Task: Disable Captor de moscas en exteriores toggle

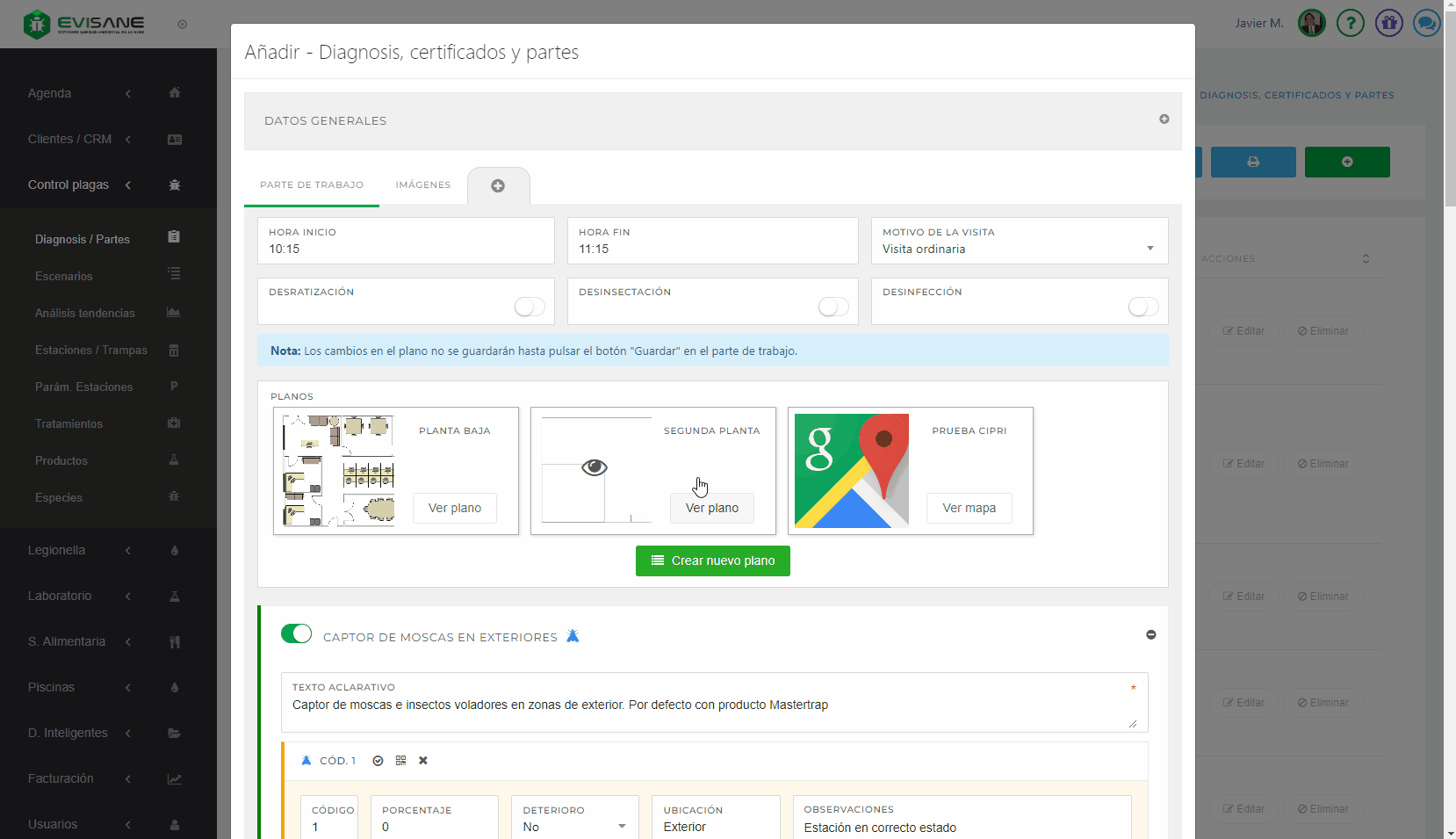Action: pyautogui.click(x=296, y=634)
